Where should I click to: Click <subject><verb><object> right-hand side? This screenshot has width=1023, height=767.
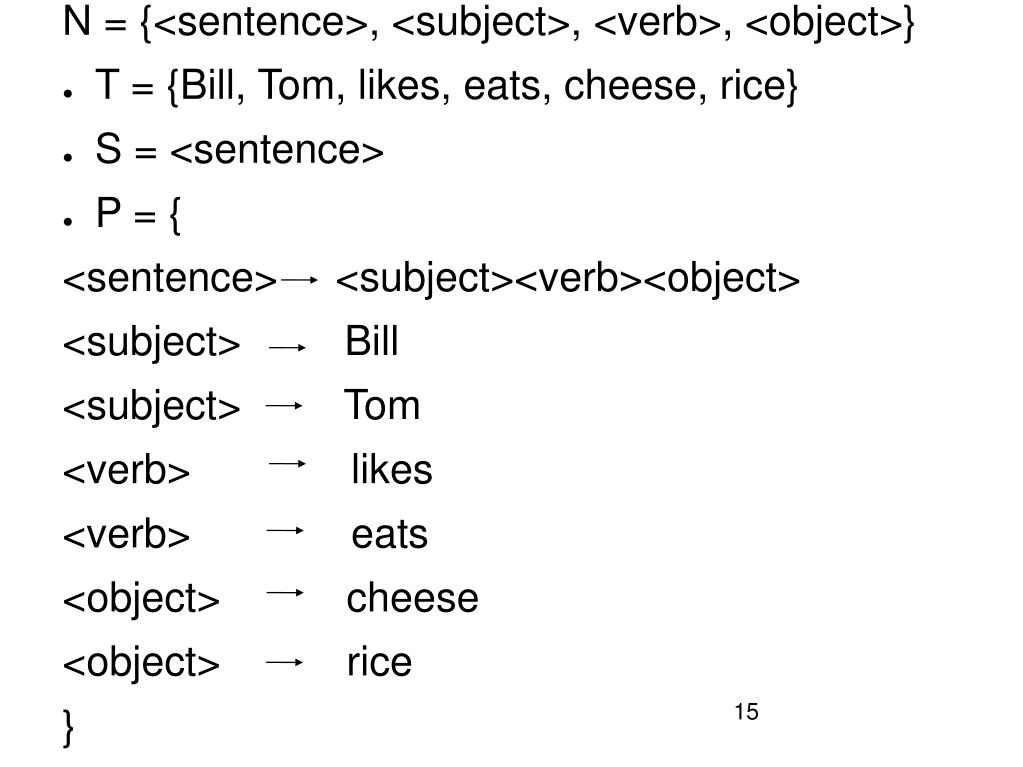point(568,279)
